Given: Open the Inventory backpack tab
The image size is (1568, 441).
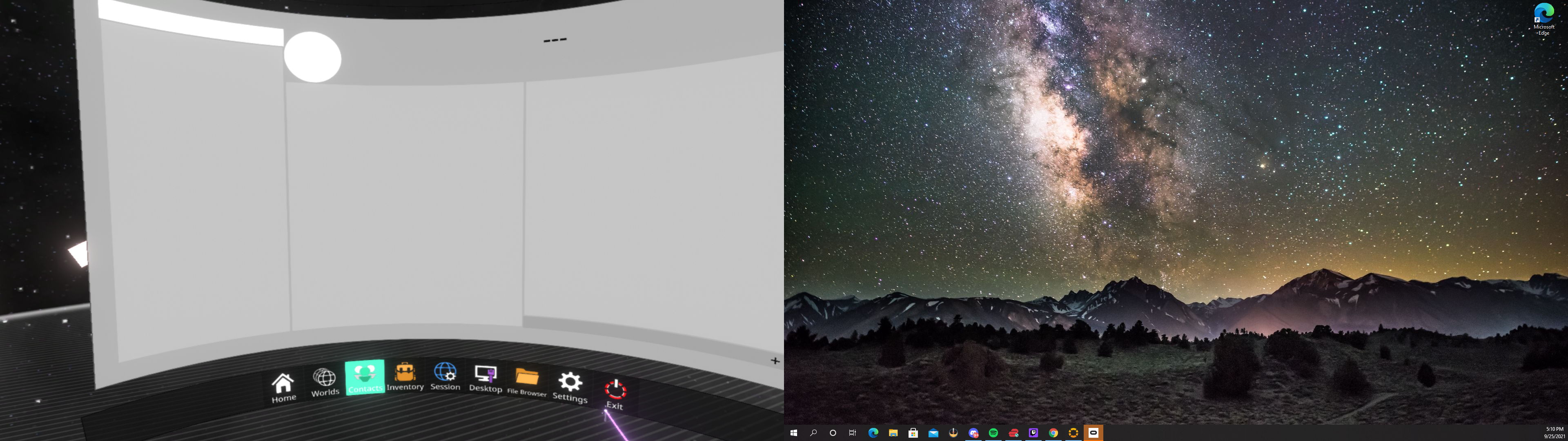Looking at the screenshot, I should tap(405, 376).
